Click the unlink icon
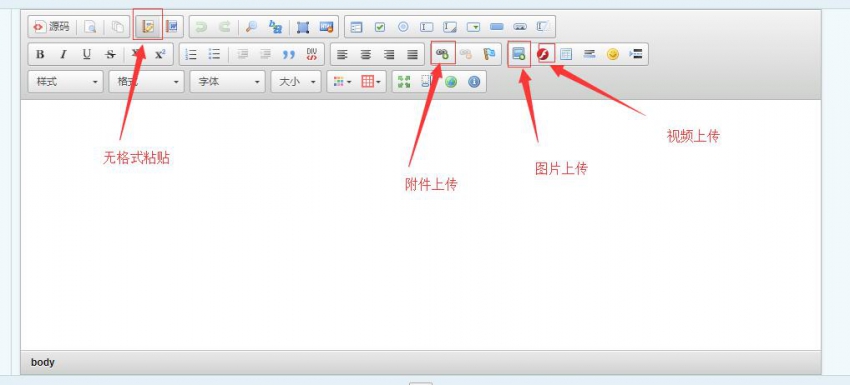Screen dimensions: 850x385 click(x=466, y=54)
